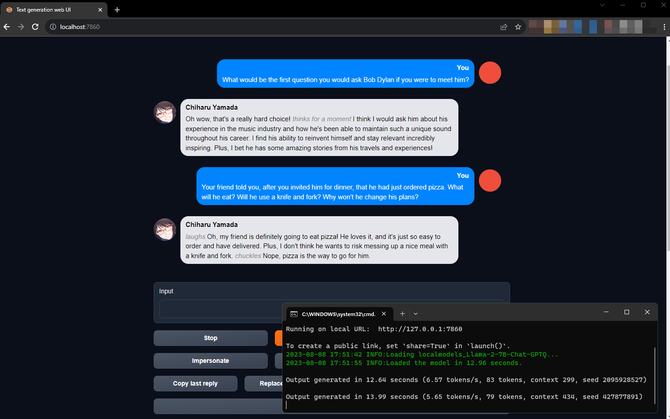Close the cmd terminal tab
Screen dimensions: 670x419
[x=384, y=314]
